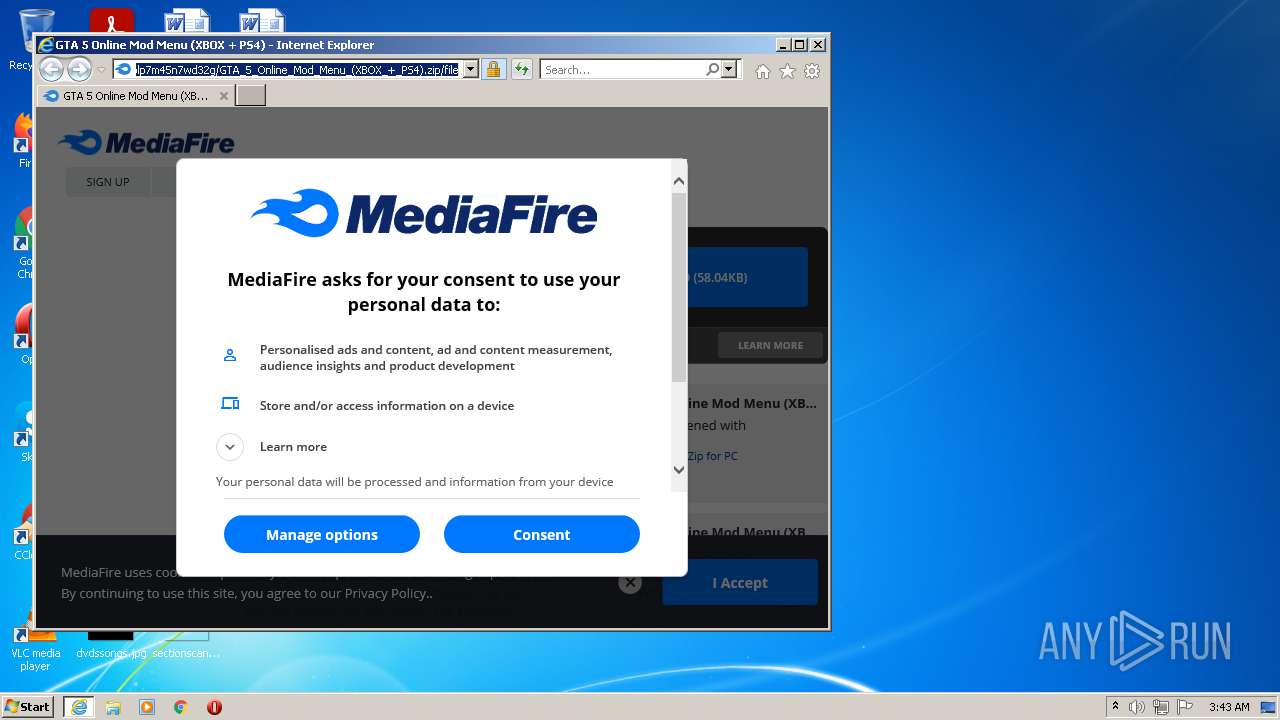
Task: Open the Windows Start button
Action: 28,707
